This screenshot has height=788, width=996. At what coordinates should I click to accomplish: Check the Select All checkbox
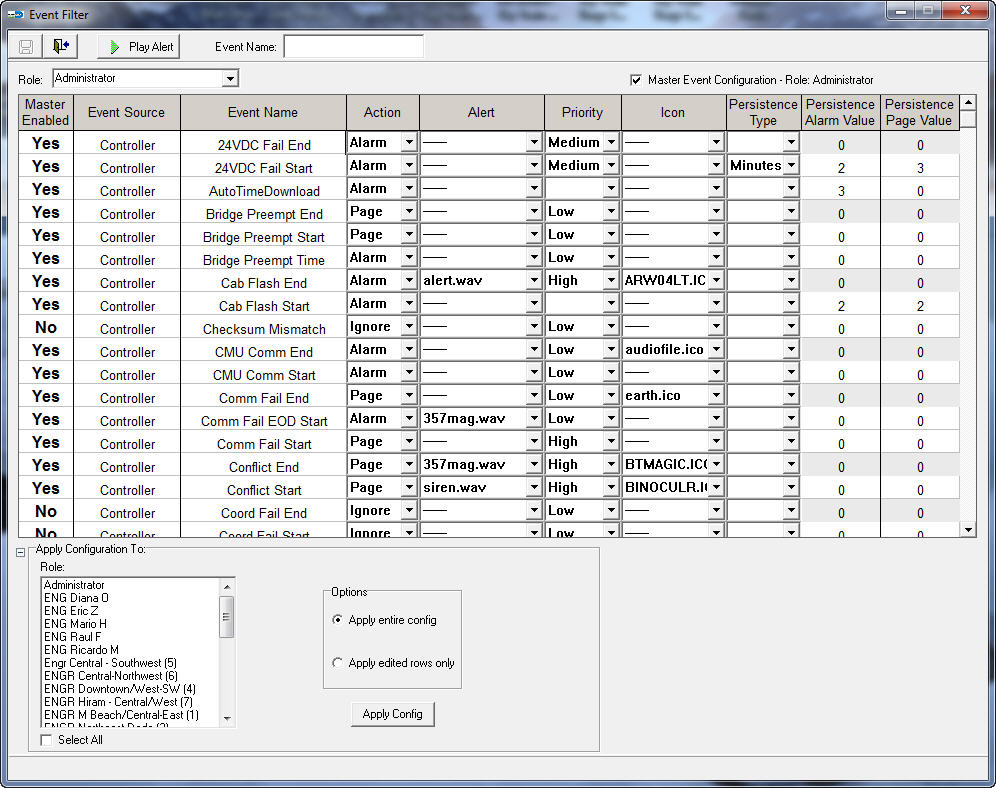click(x=46, y=740)
